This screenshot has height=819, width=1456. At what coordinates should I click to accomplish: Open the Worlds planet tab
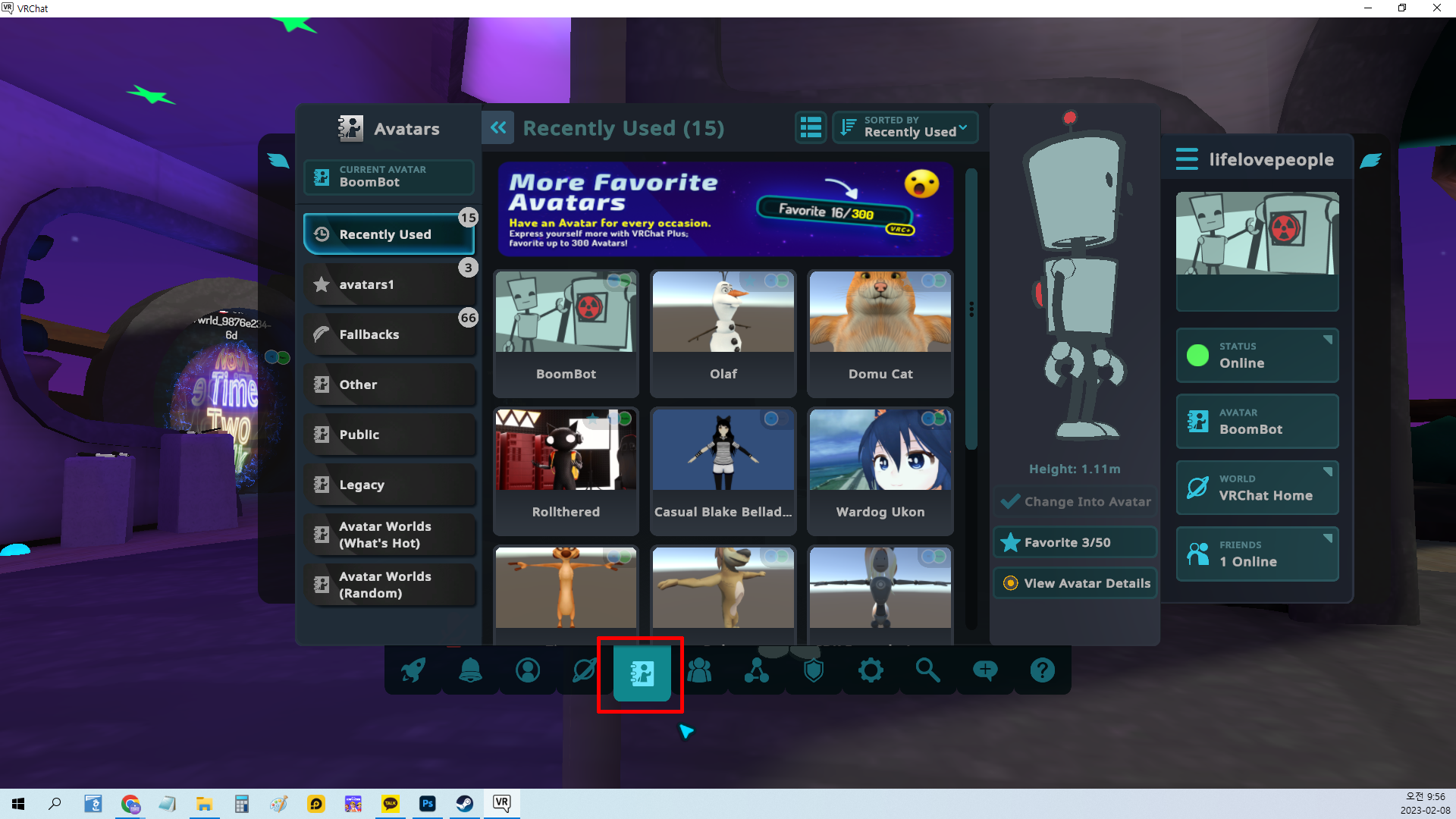click(x=585, y=670)
